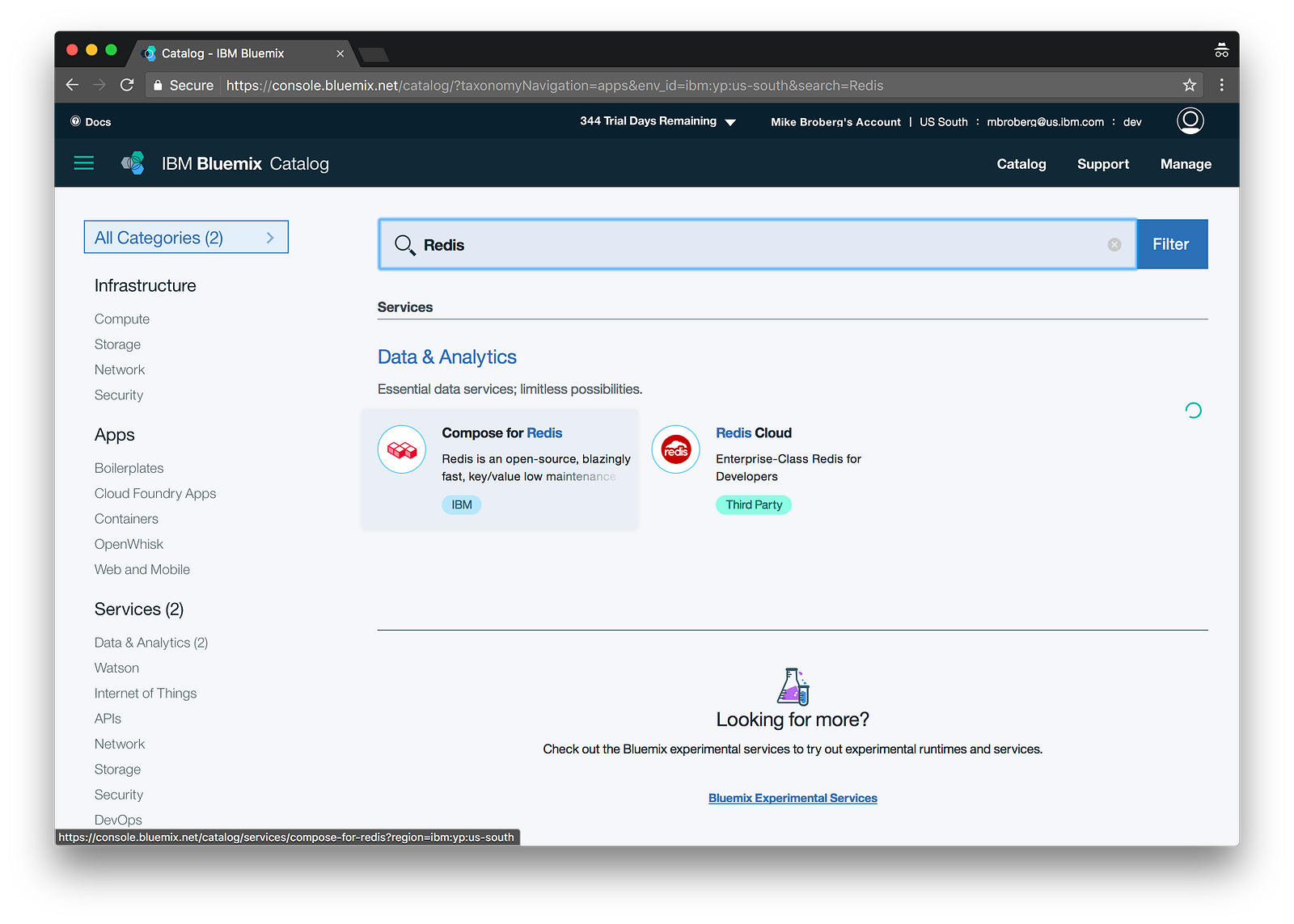Close the Catalog - IBM Bluemix tab
Image resolution: width=1294 pixels, height=924 pixels.
point(340,53)
